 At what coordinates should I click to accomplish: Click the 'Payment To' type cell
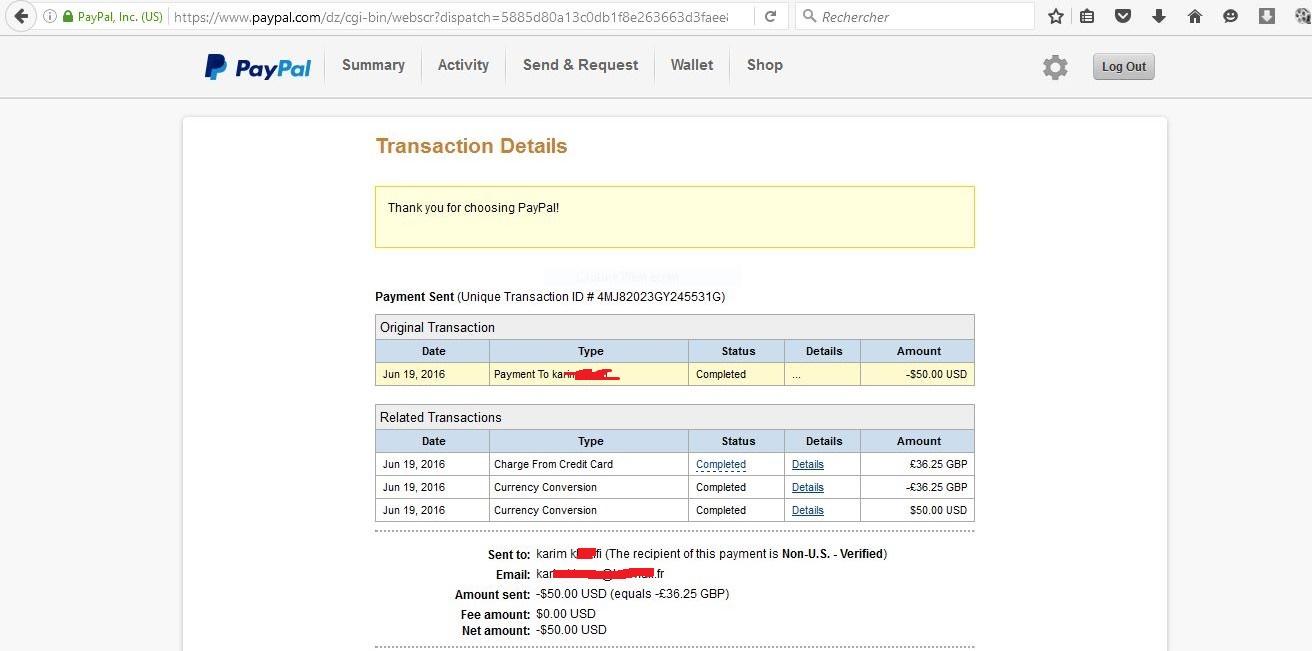588,374
